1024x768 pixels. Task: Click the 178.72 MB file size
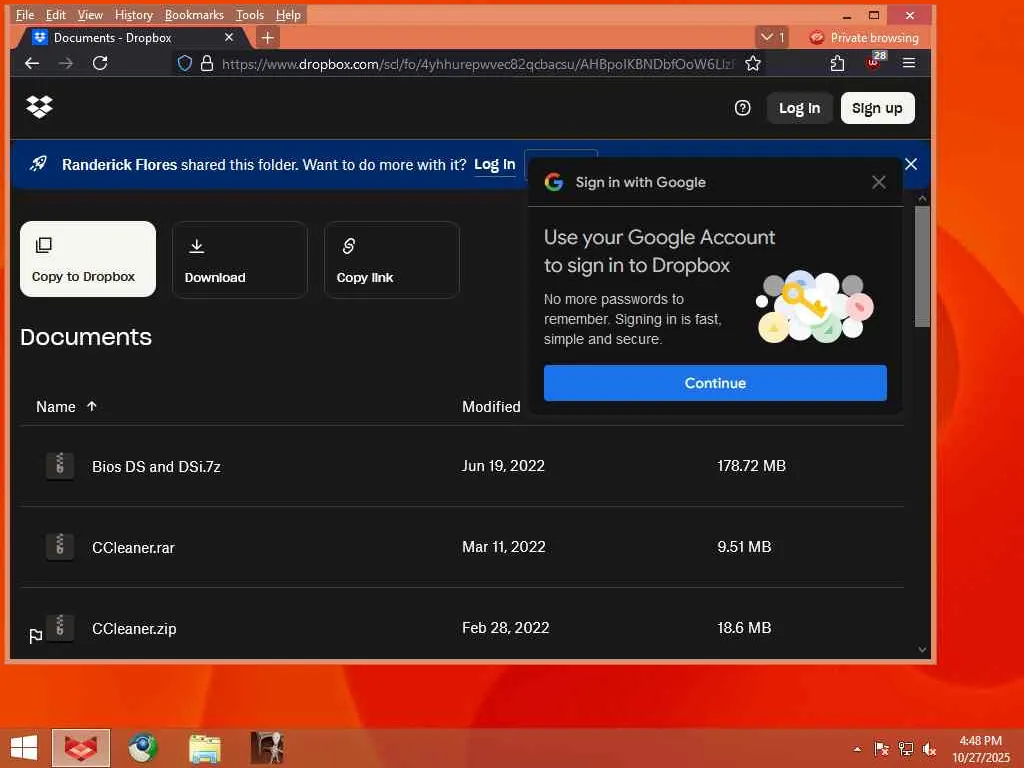[x=751, y=466]
